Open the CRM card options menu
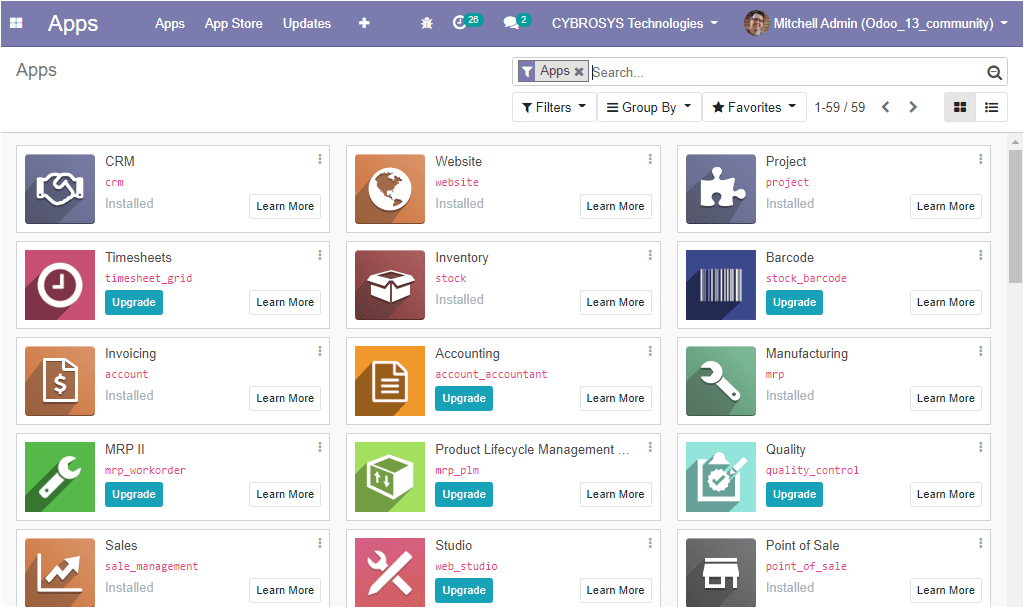This screenshot has height=608, width=1024. (319, 159)
